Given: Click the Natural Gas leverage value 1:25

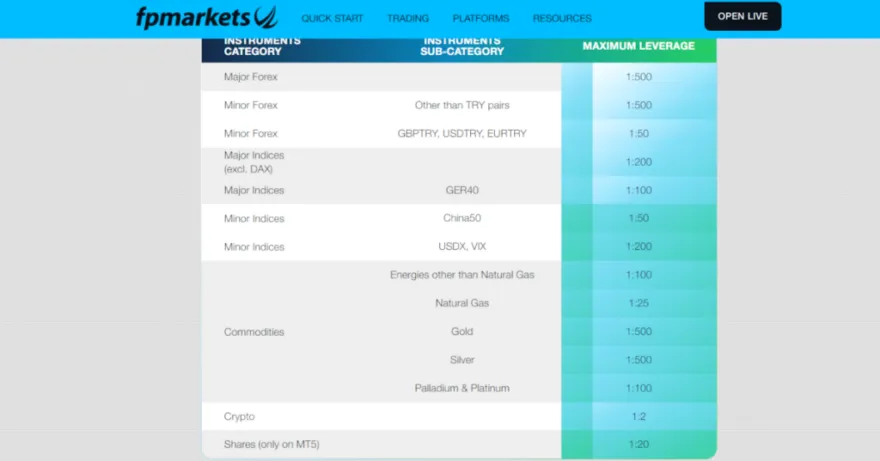Looking at the screenshot, I should 638,303.
